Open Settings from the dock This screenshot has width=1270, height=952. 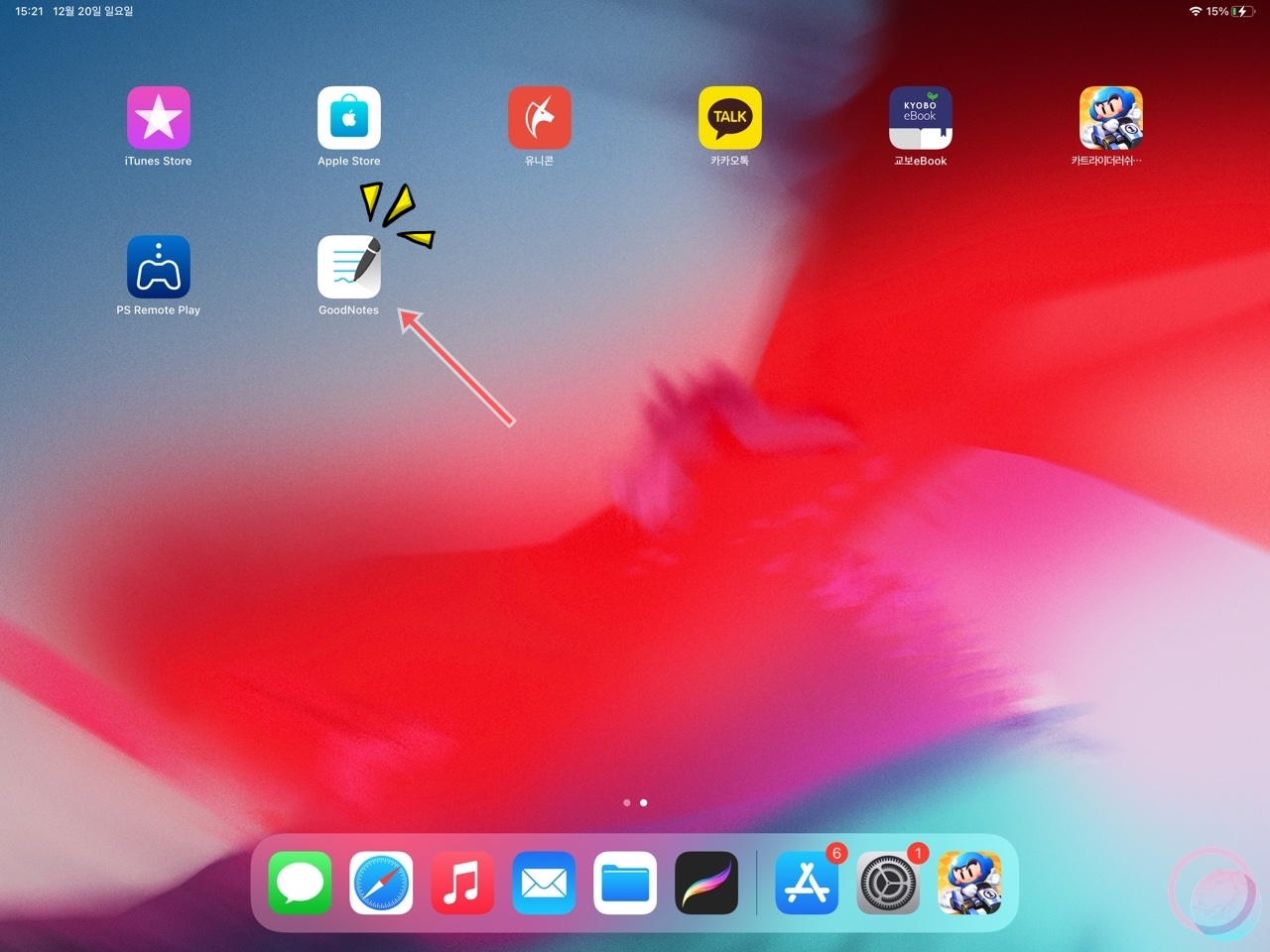pyautogui.click(x=888, y=883)
